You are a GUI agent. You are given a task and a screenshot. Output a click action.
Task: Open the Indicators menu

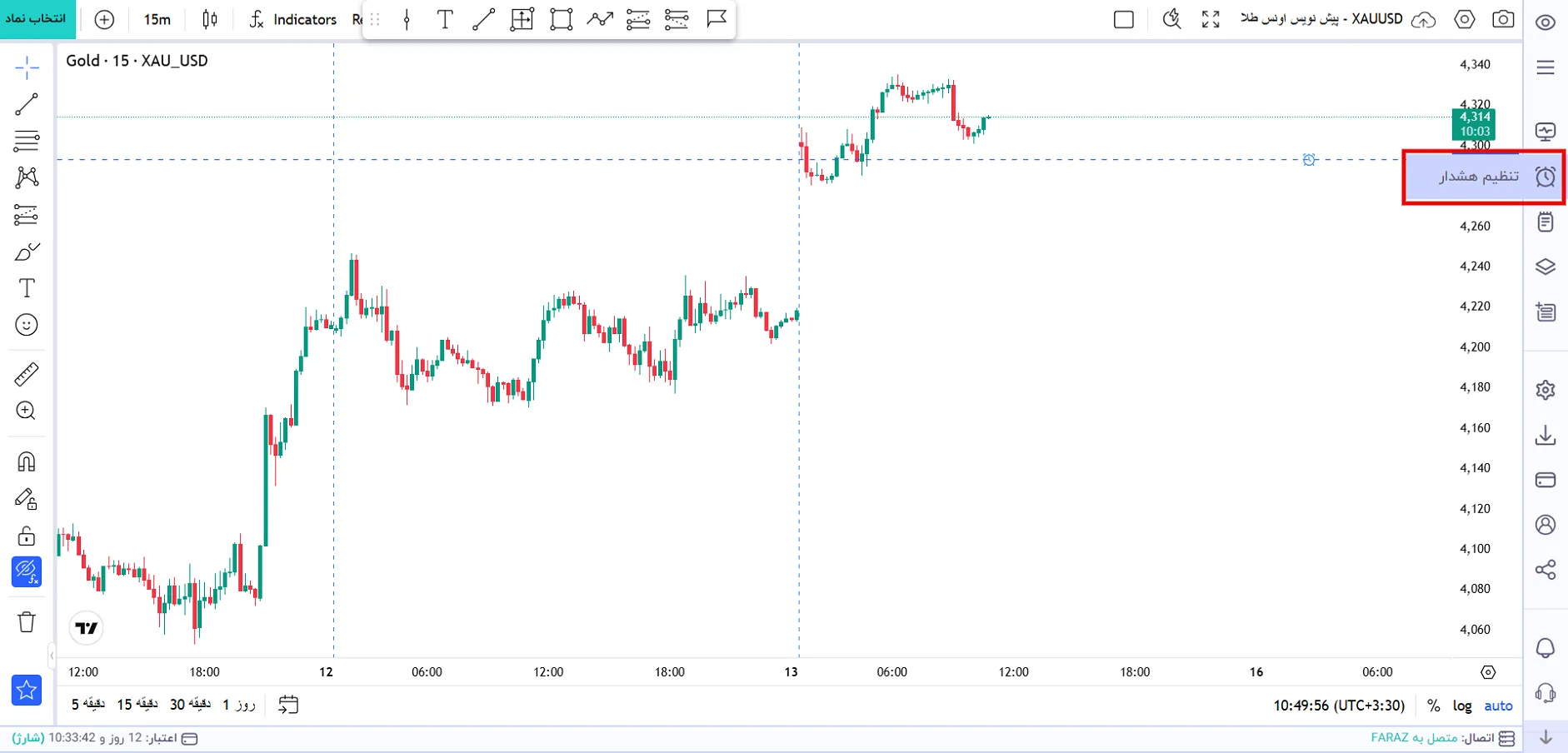293,19
